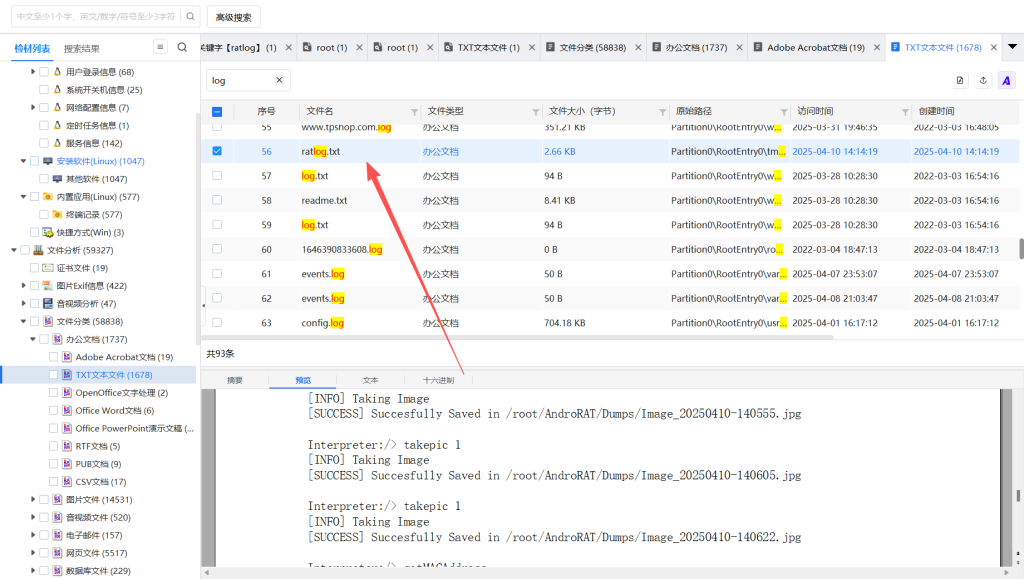
Task: Click the filter funnel icon in 文件名 column
Action: 414,112
